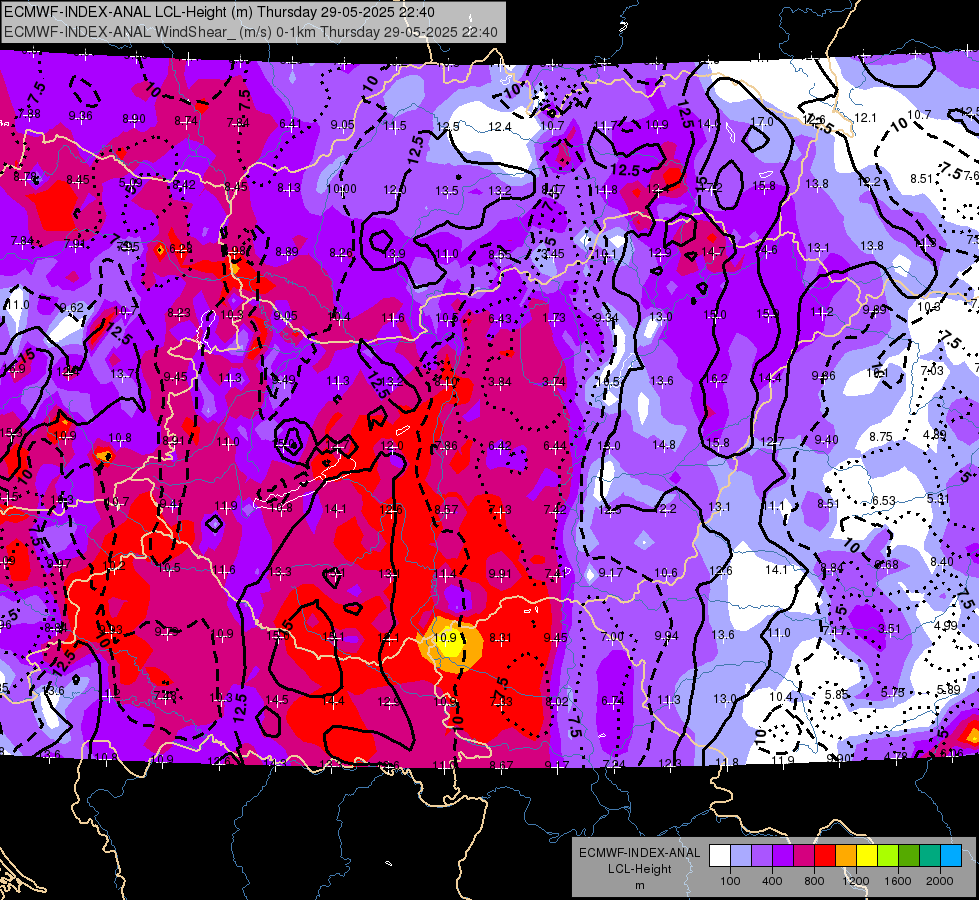Click the legend label 1600
979x900 pixels.
[898, 881]
